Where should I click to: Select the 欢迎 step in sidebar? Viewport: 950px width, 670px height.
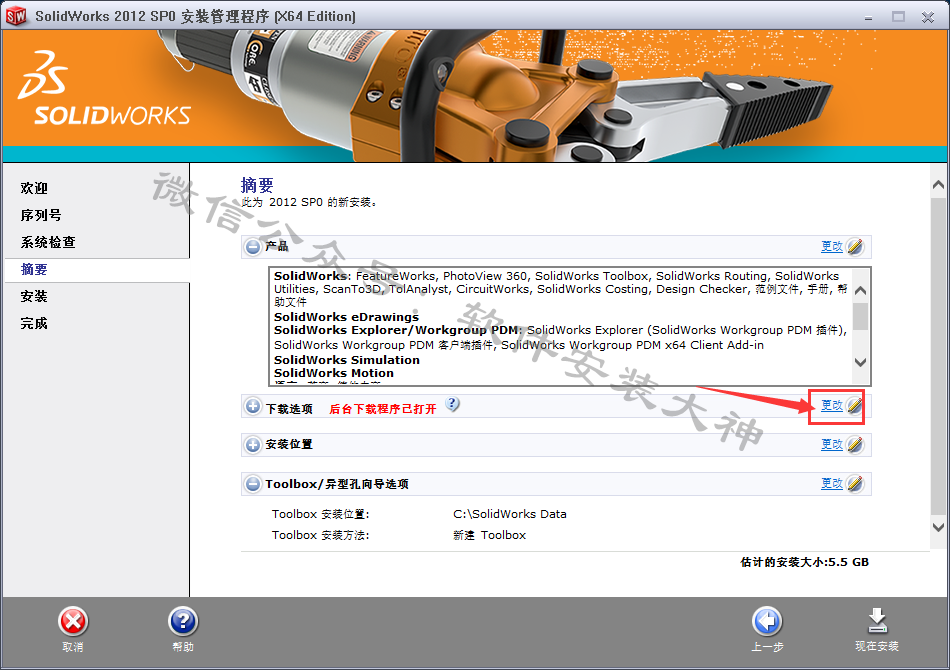pyautogui.click(x=34, y=188)
